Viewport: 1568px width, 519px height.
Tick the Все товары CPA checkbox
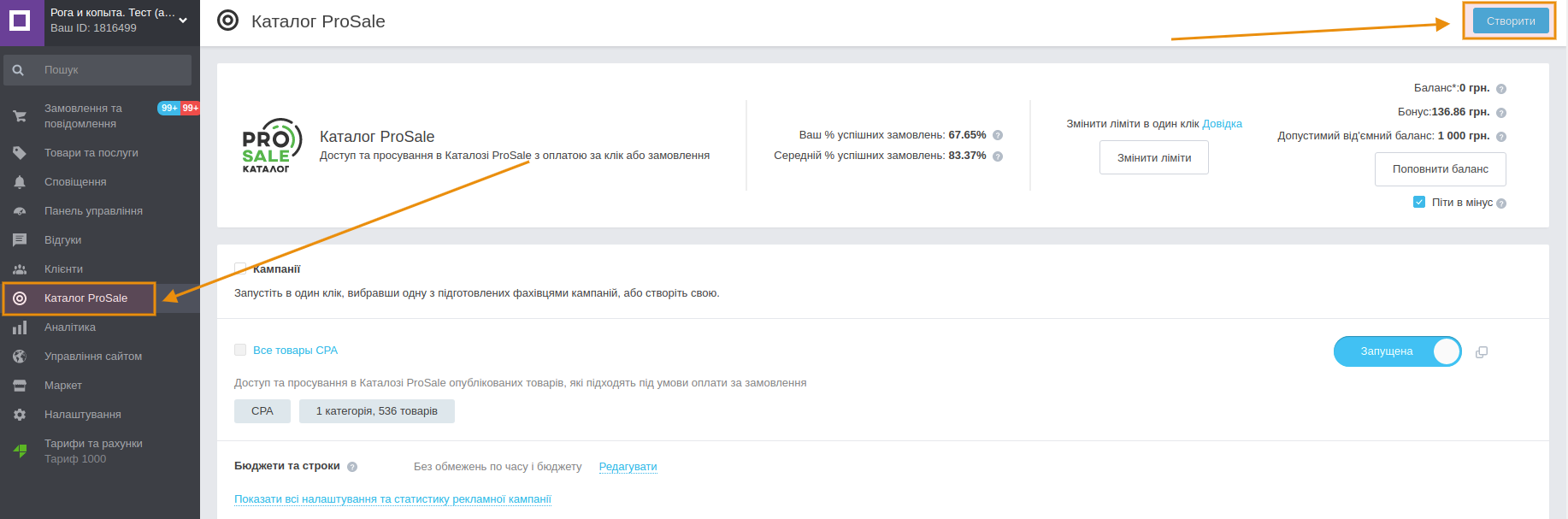pyautogui.click(x=240, y=350)
